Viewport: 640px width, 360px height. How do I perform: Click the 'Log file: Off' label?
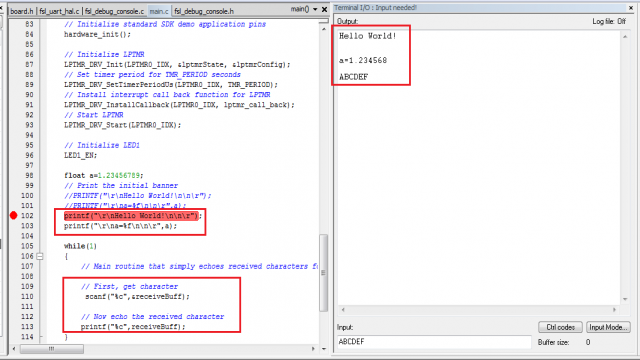[x=609, y=21]
